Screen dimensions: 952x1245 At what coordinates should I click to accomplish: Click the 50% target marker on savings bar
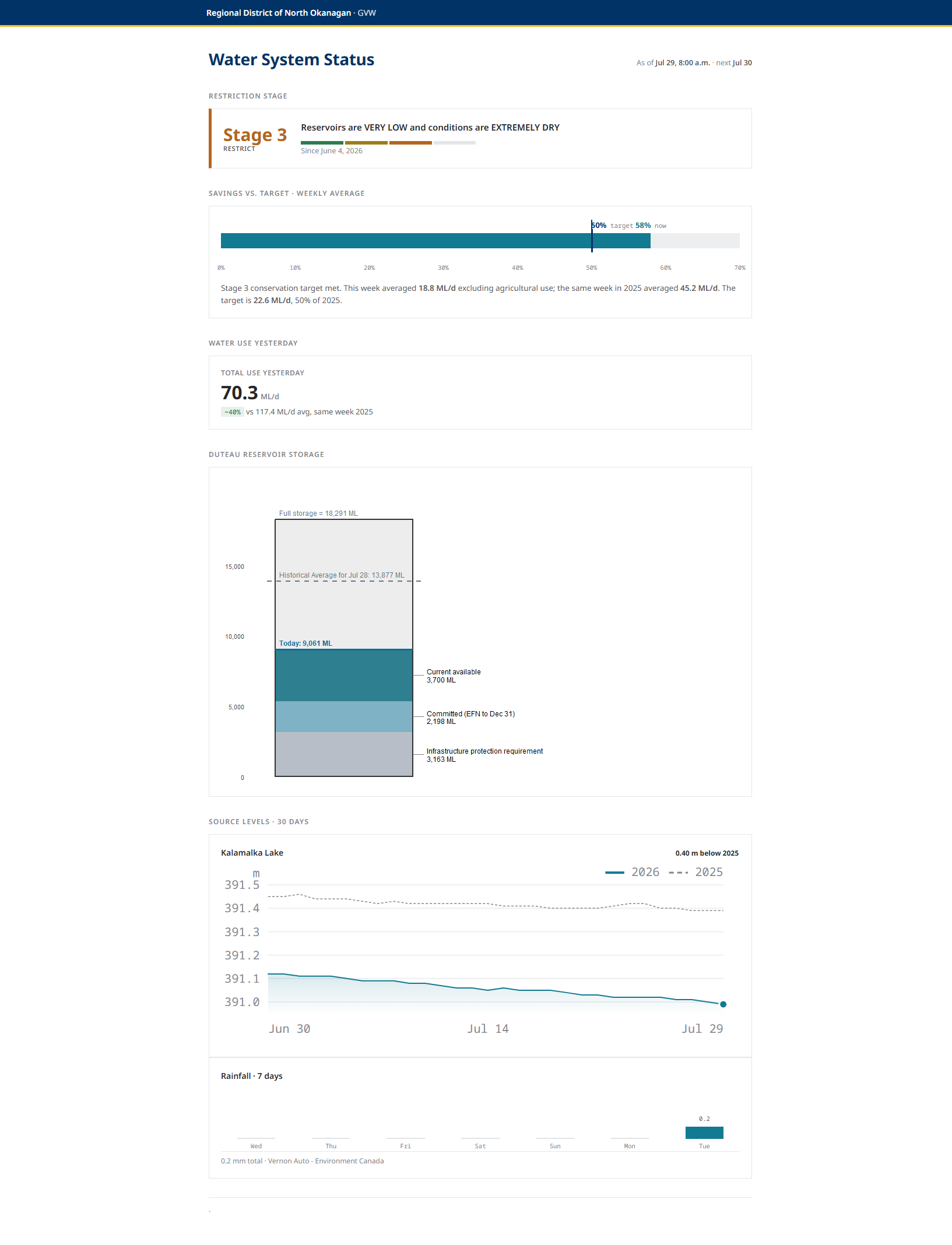(x=592, y=237)
